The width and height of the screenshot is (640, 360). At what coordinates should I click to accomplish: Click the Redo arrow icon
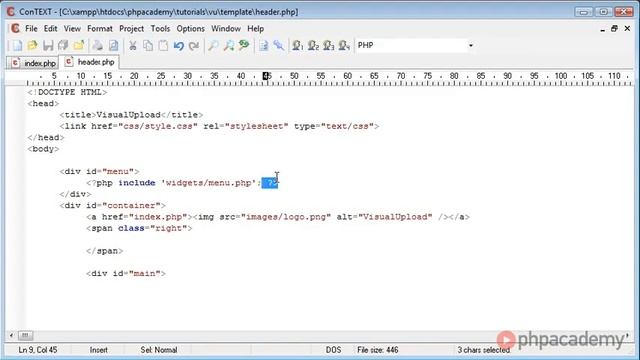194,45
